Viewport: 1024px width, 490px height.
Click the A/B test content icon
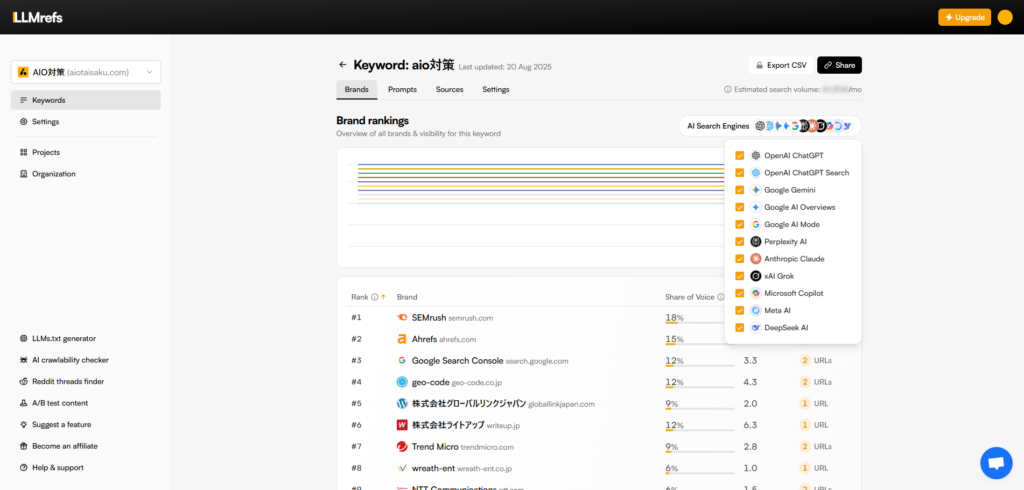point(23,403)
